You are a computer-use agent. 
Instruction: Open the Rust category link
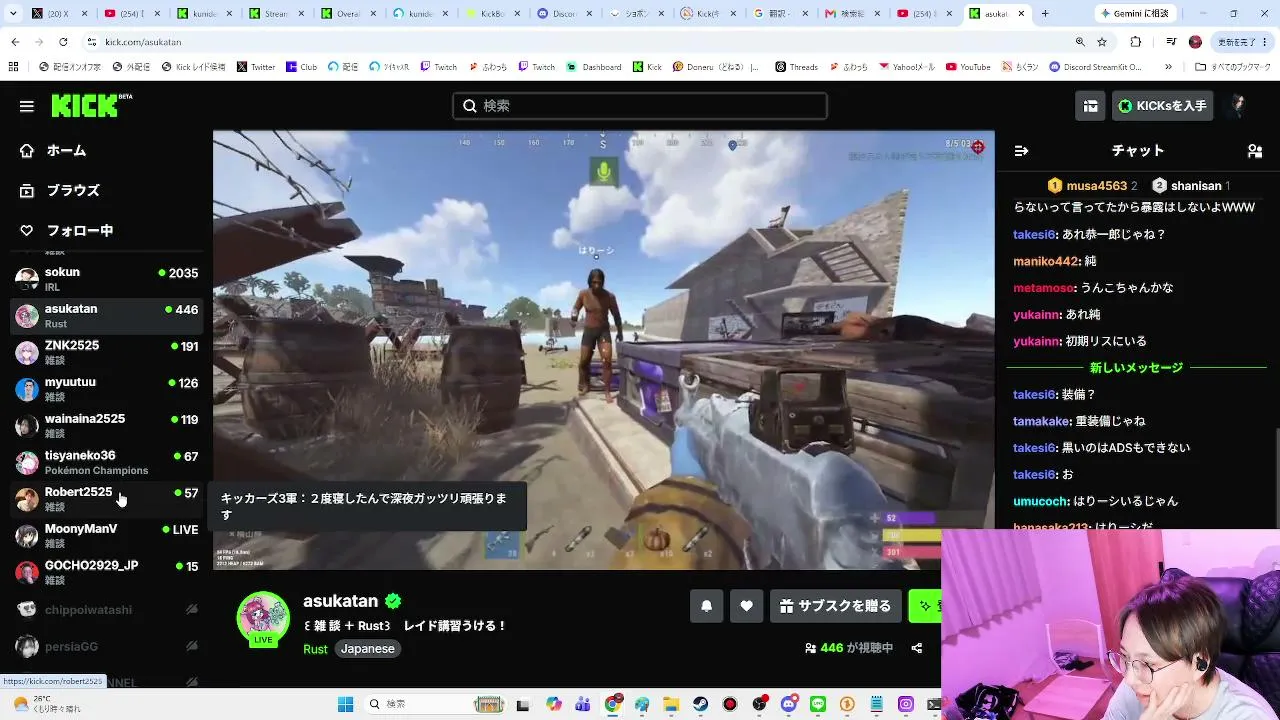tap(315, 649)
